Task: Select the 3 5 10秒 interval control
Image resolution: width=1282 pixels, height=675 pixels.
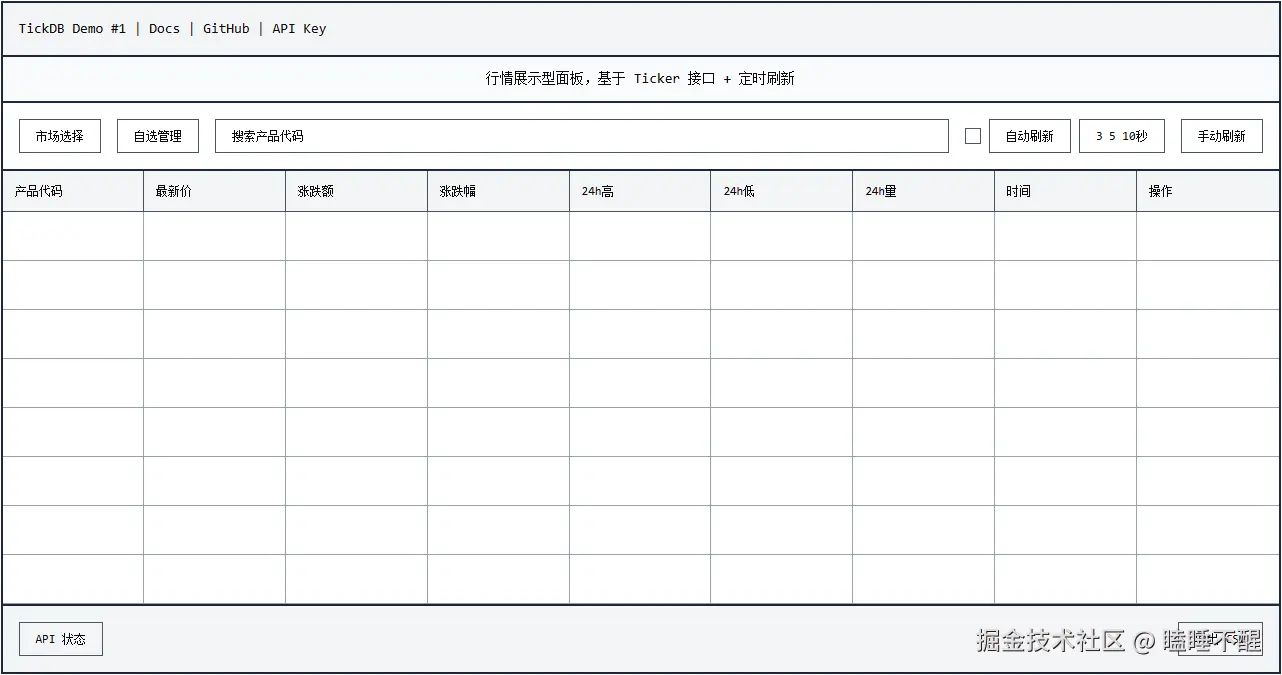Action: (1121, 135)
